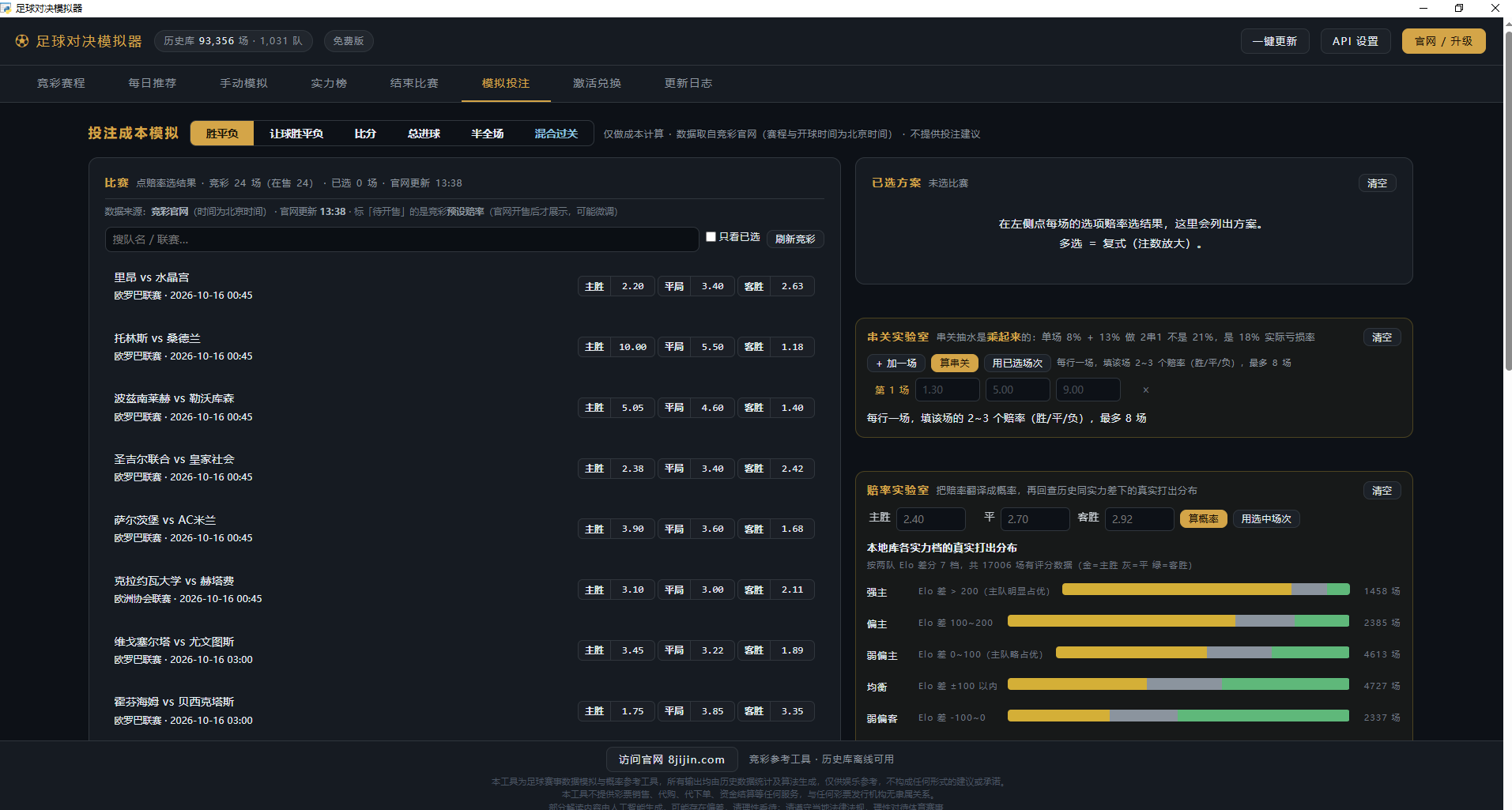
Task: Pick 客胜 1.89 for 维戈塞尔塔 vs 尤文图斯
Action: 775,650
